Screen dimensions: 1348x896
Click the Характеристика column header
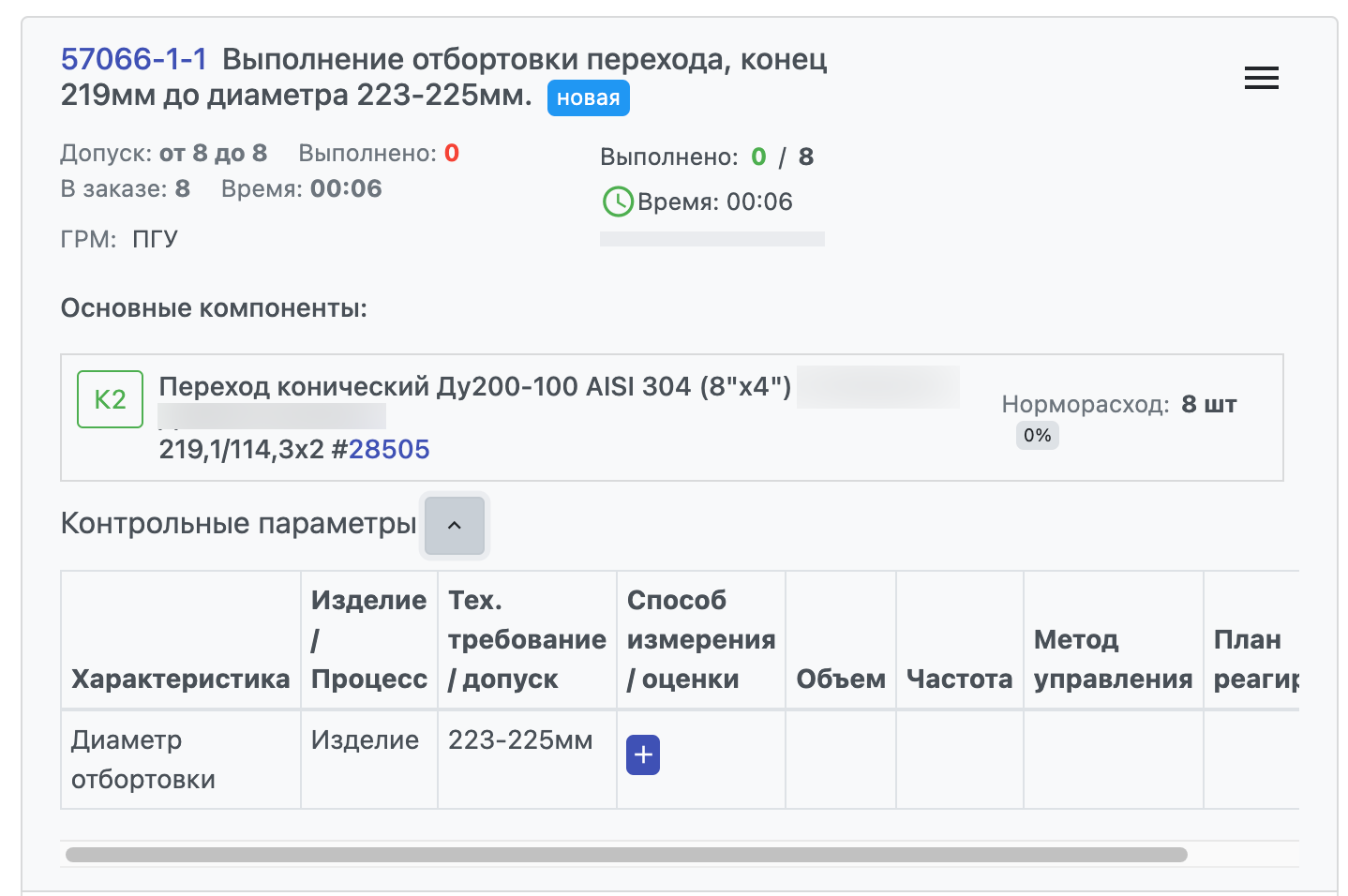180,679
